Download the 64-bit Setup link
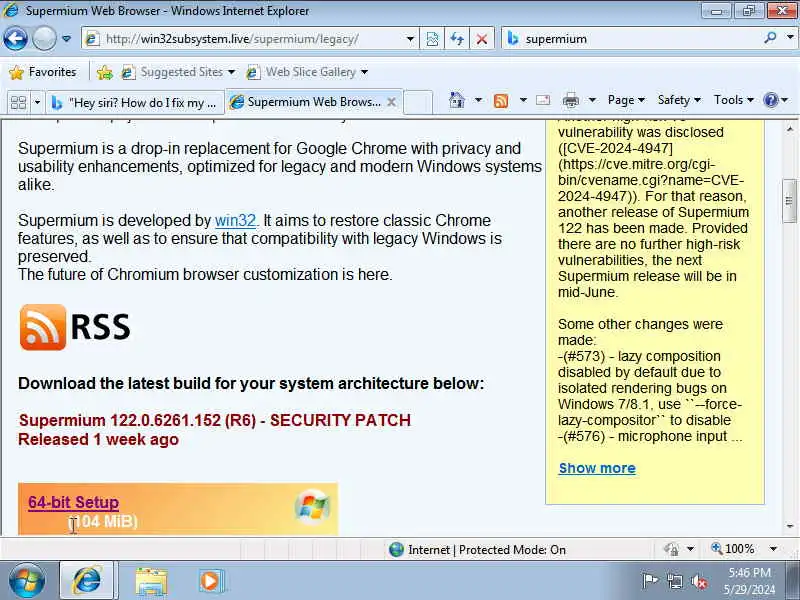This screenshot has height=600, width=800. point(73,502)
